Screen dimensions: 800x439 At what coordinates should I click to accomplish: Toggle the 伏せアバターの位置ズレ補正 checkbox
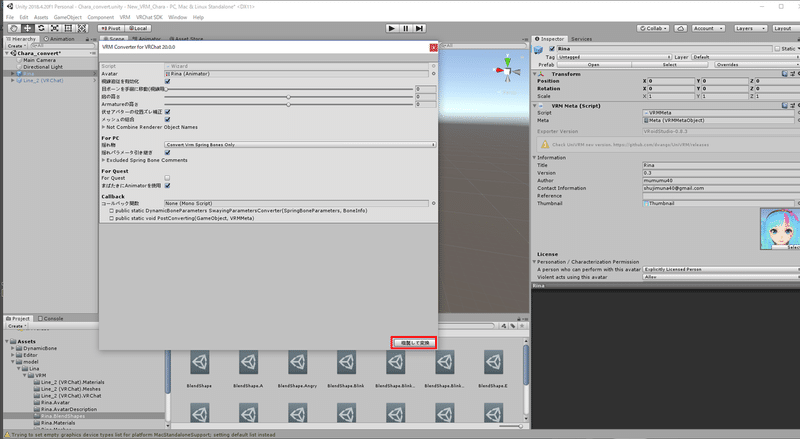pyautogui.click(x=167, y=112)
